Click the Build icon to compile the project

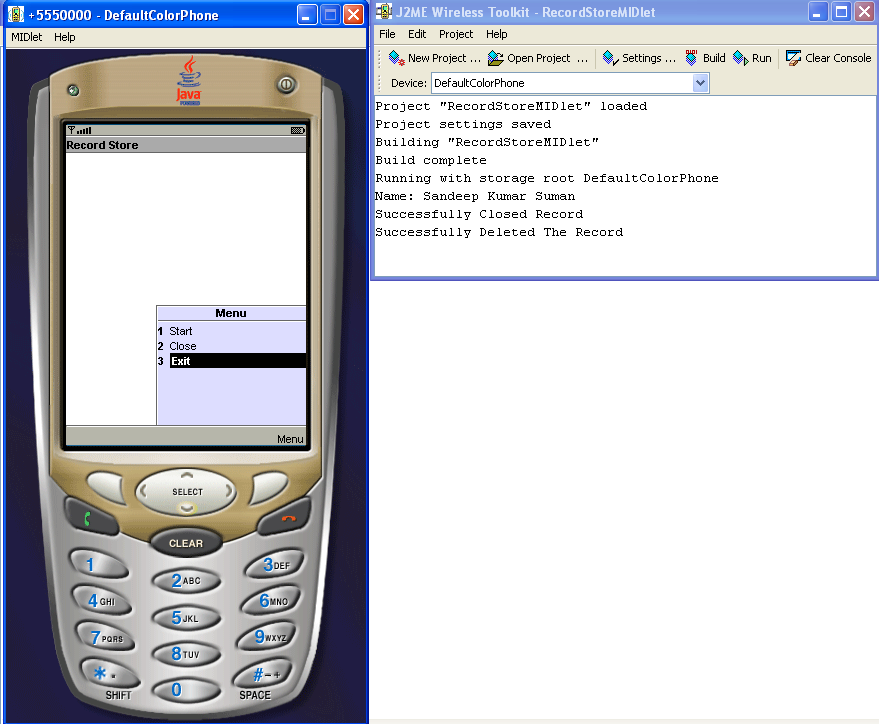coord(689,57)
